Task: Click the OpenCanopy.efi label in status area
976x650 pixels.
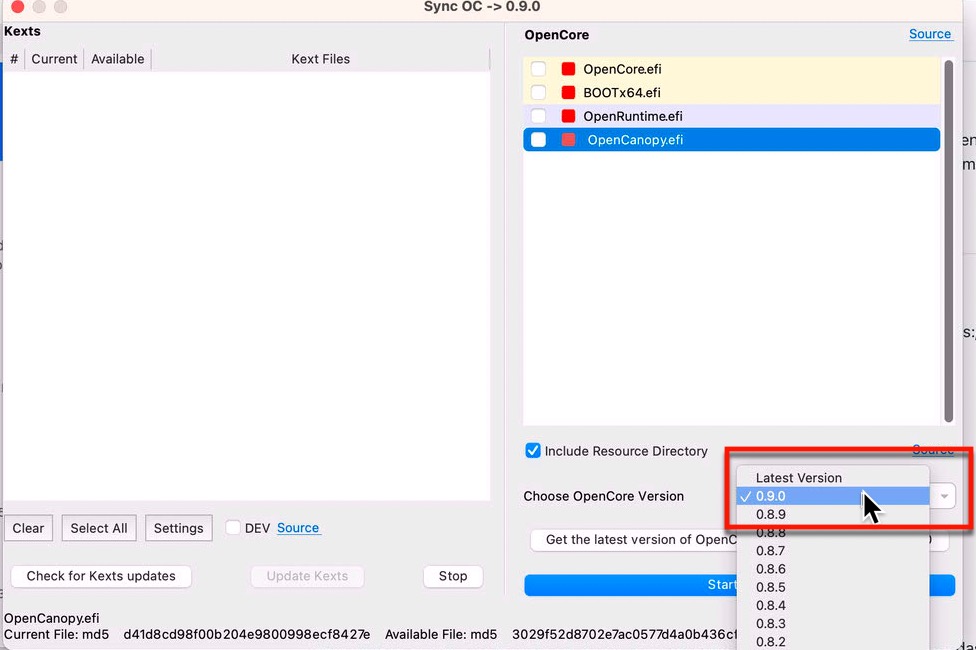Action: pos(52,618)
